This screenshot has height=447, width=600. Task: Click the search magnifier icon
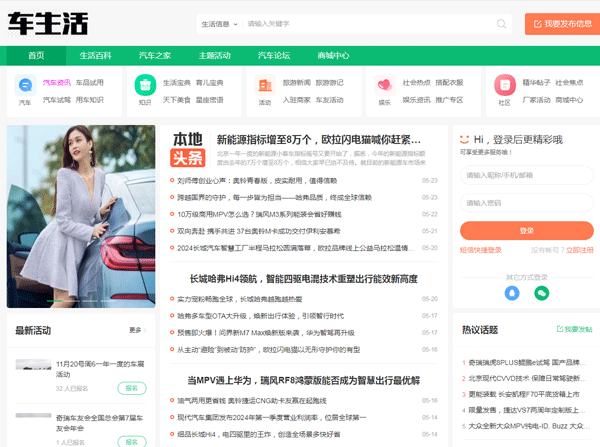click(x=501, y=24)
